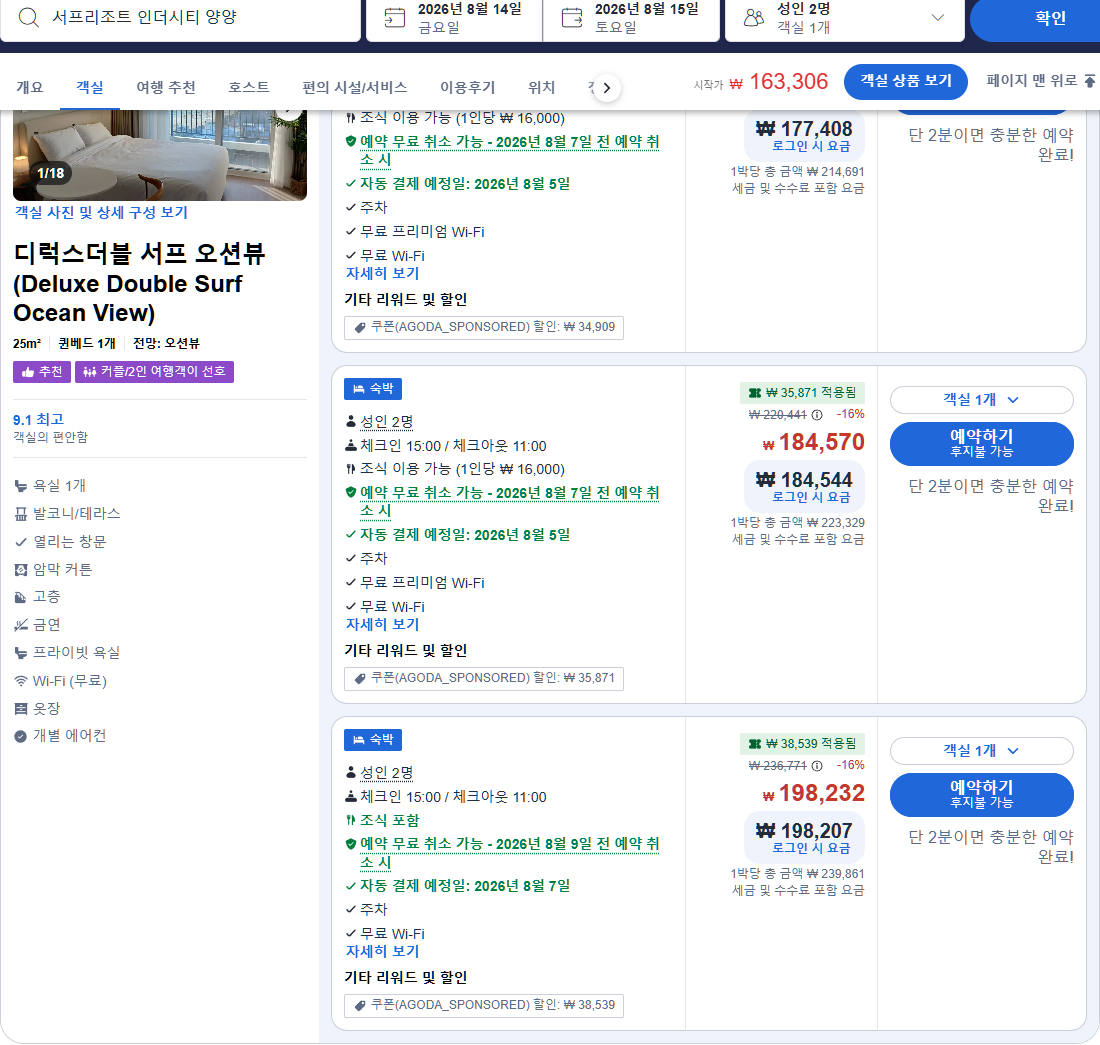Click the 추천 thumbs-up badge
This screenshot has width=1100, height=1045.
[42, 372]
